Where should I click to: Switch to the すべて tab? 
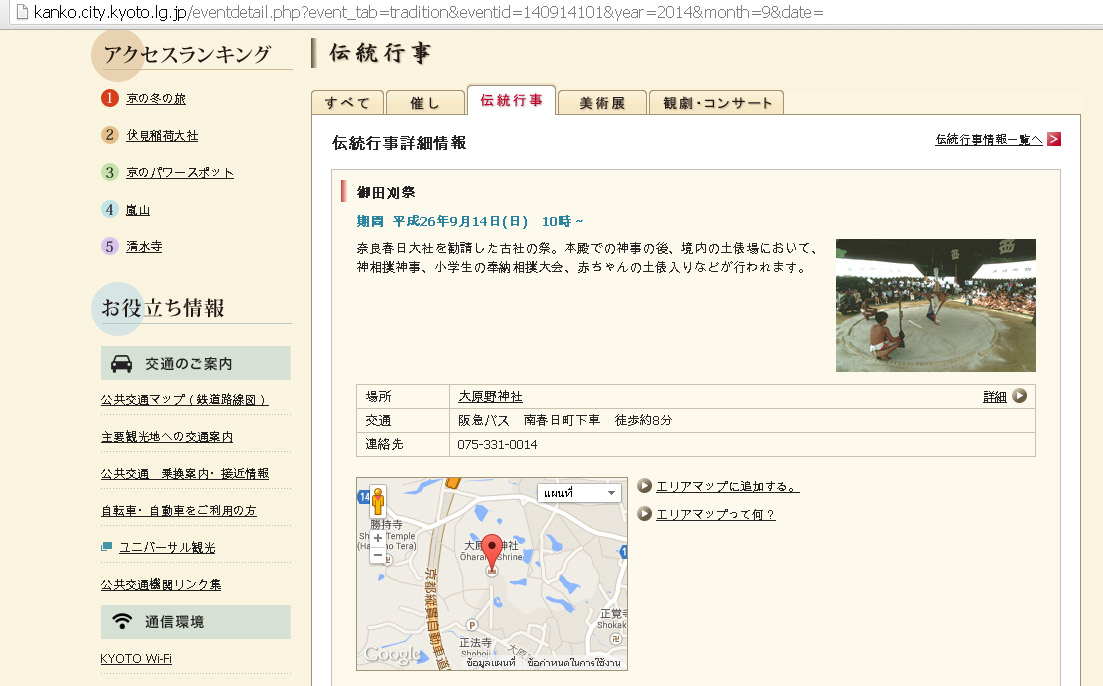point(347,103)
